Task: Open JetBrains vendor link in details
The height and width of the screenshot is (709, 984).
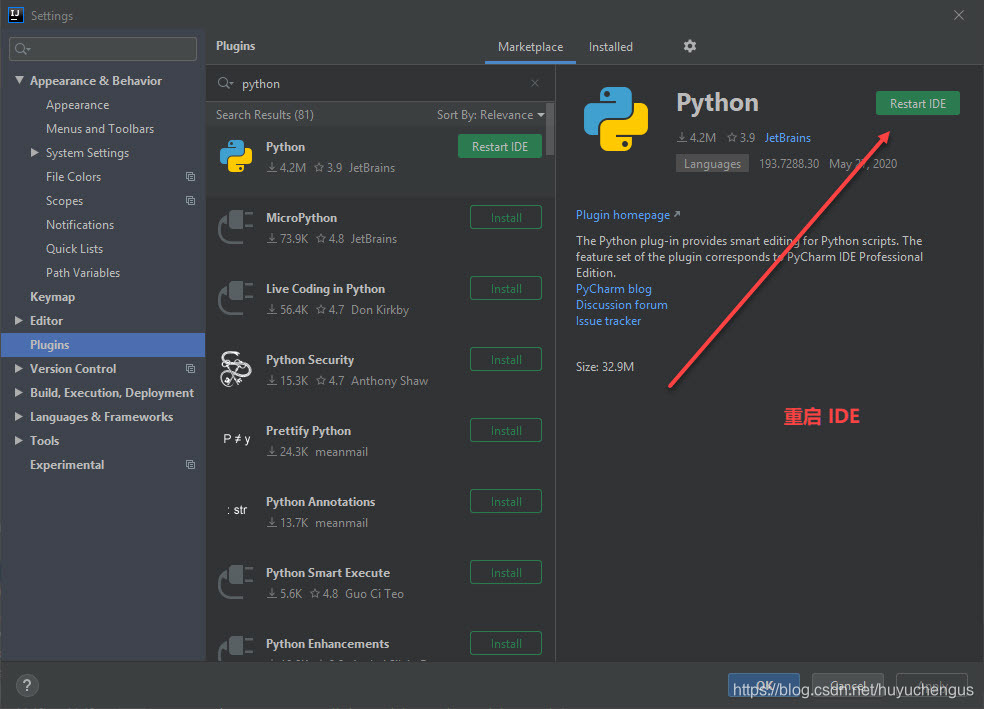Action: click(788, 138)
